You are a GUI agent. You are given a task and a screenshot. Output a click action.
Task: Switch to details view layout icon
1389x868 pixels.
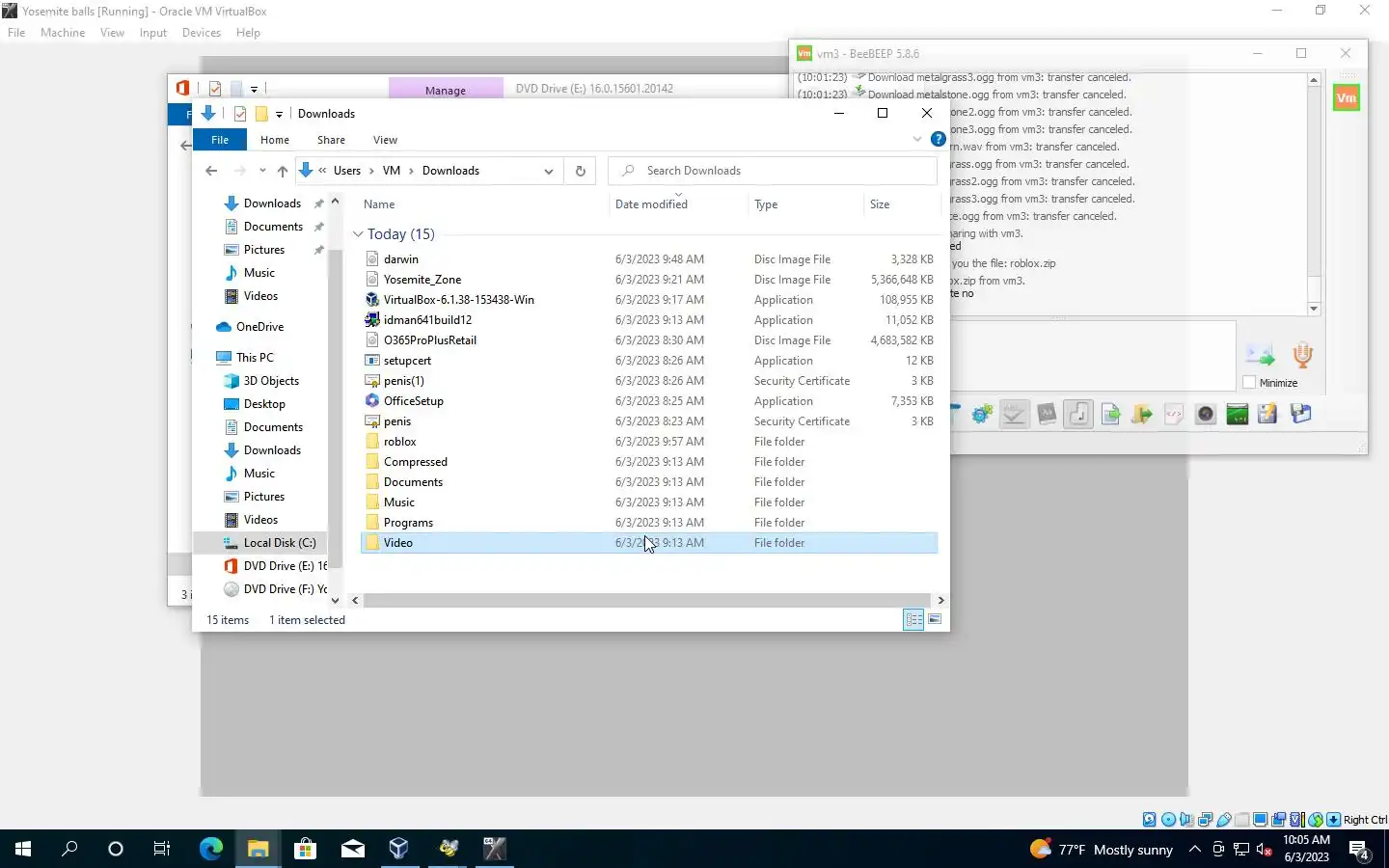[913, 620]
